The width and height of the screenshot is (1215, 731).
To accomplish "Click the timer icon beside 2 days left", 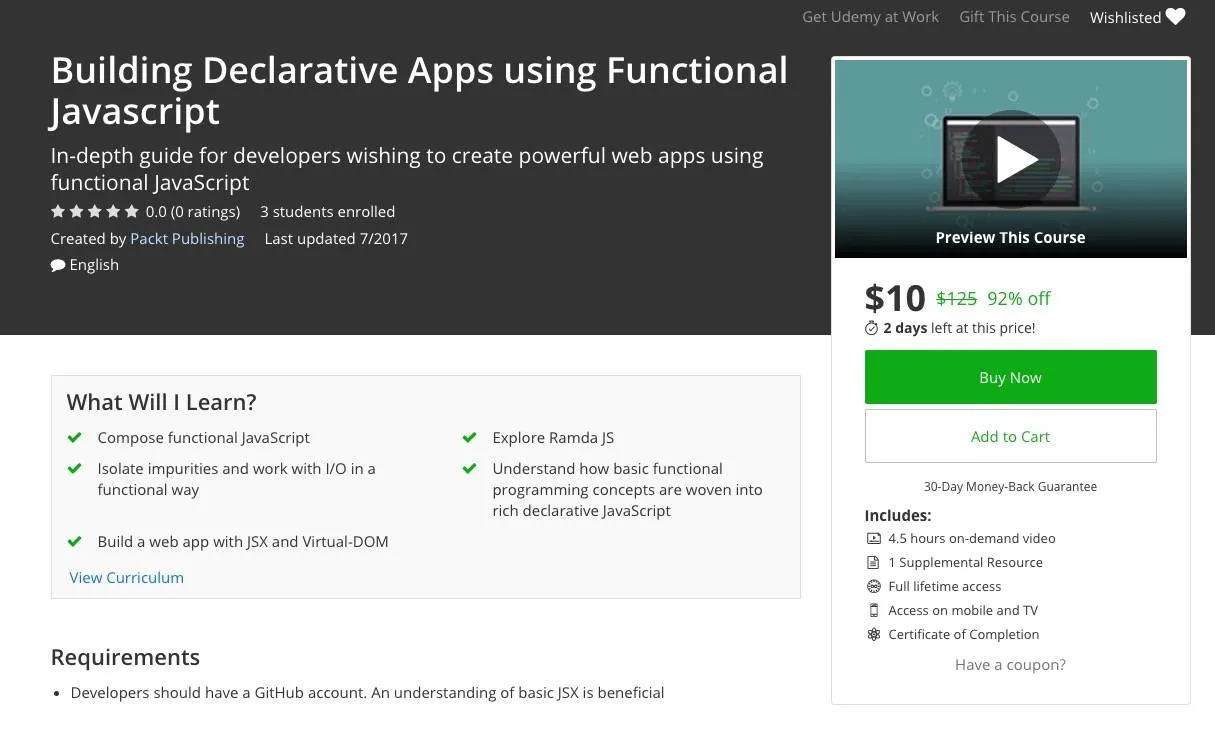I will coord(871,328).
